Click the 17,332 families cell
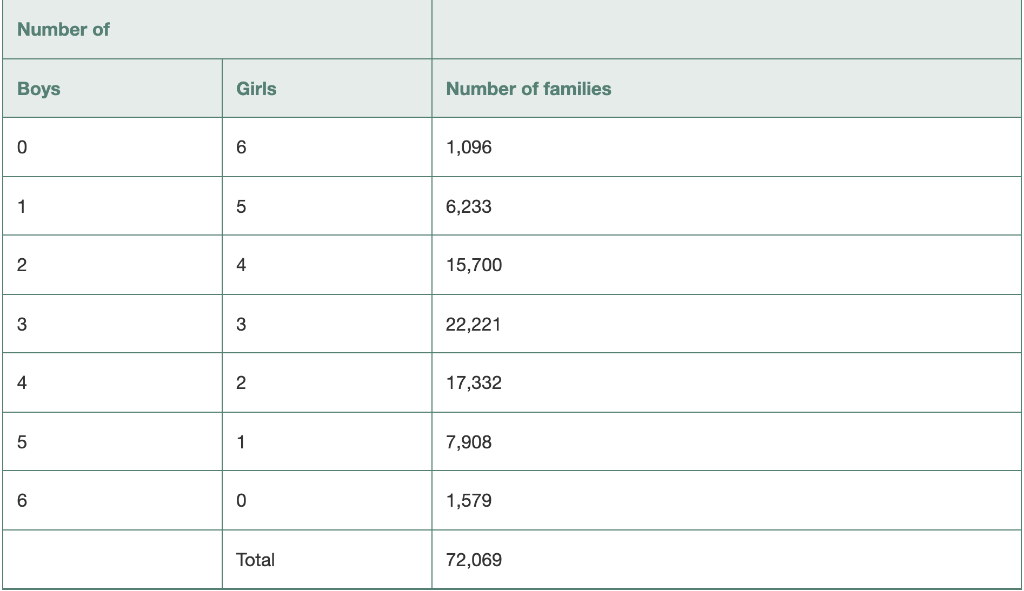The height and width of the screenshot is (591, 1024). 726,383
